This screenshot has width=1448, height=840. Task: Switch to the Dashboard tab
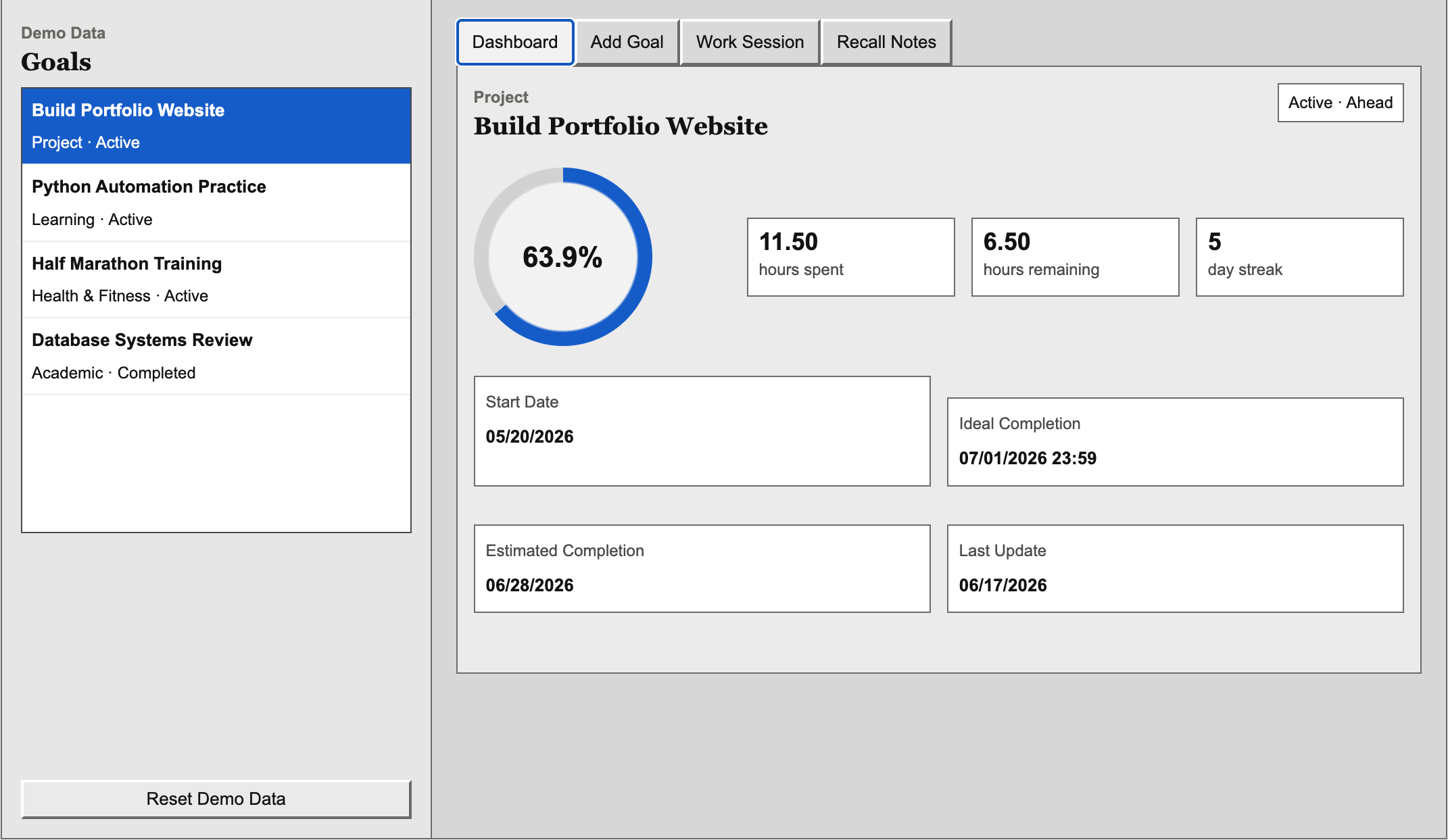click(x=515, y=42)
